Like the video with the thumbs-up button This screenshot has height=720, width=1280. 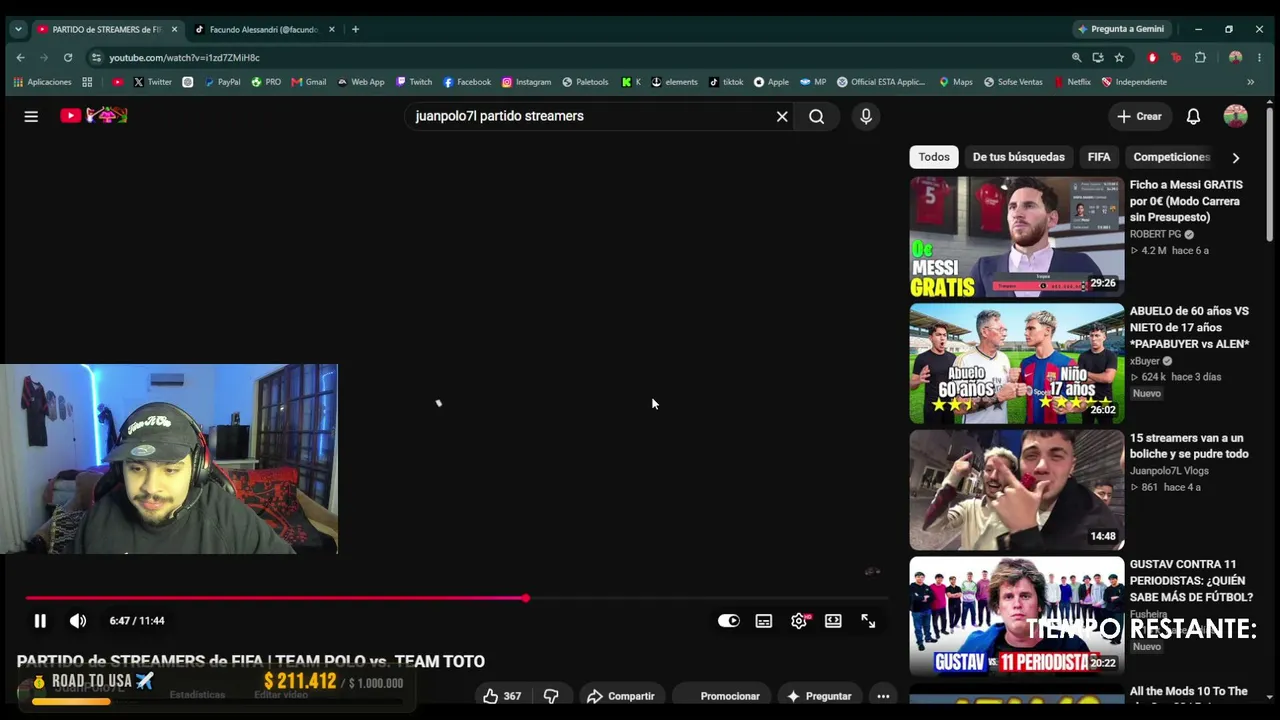pyautogui.click(x=502, y=696)
